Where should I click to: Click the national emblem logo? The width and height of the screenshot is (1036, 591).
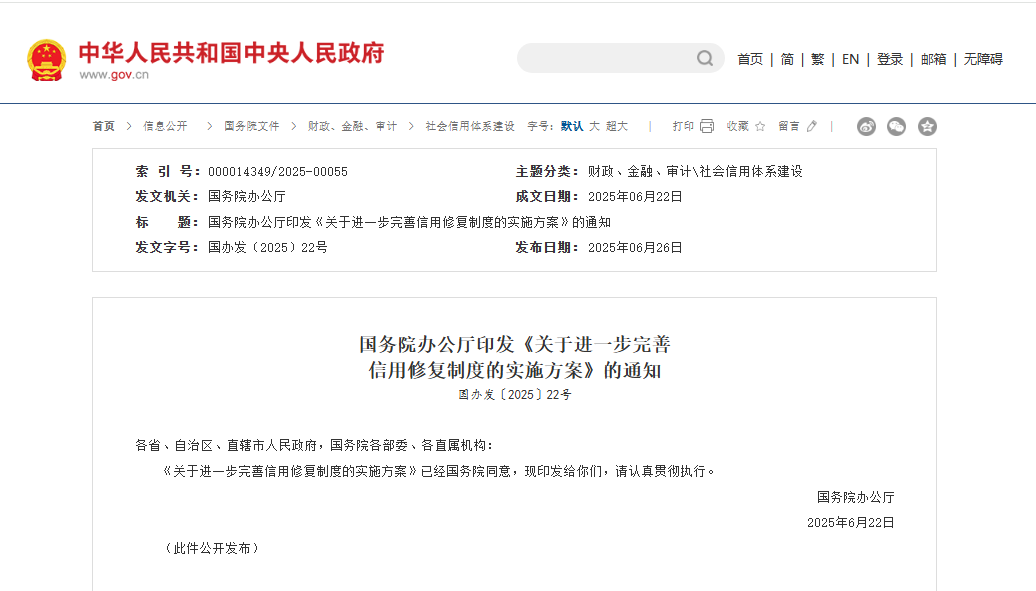pyautogui.click(x=46, y=60)
